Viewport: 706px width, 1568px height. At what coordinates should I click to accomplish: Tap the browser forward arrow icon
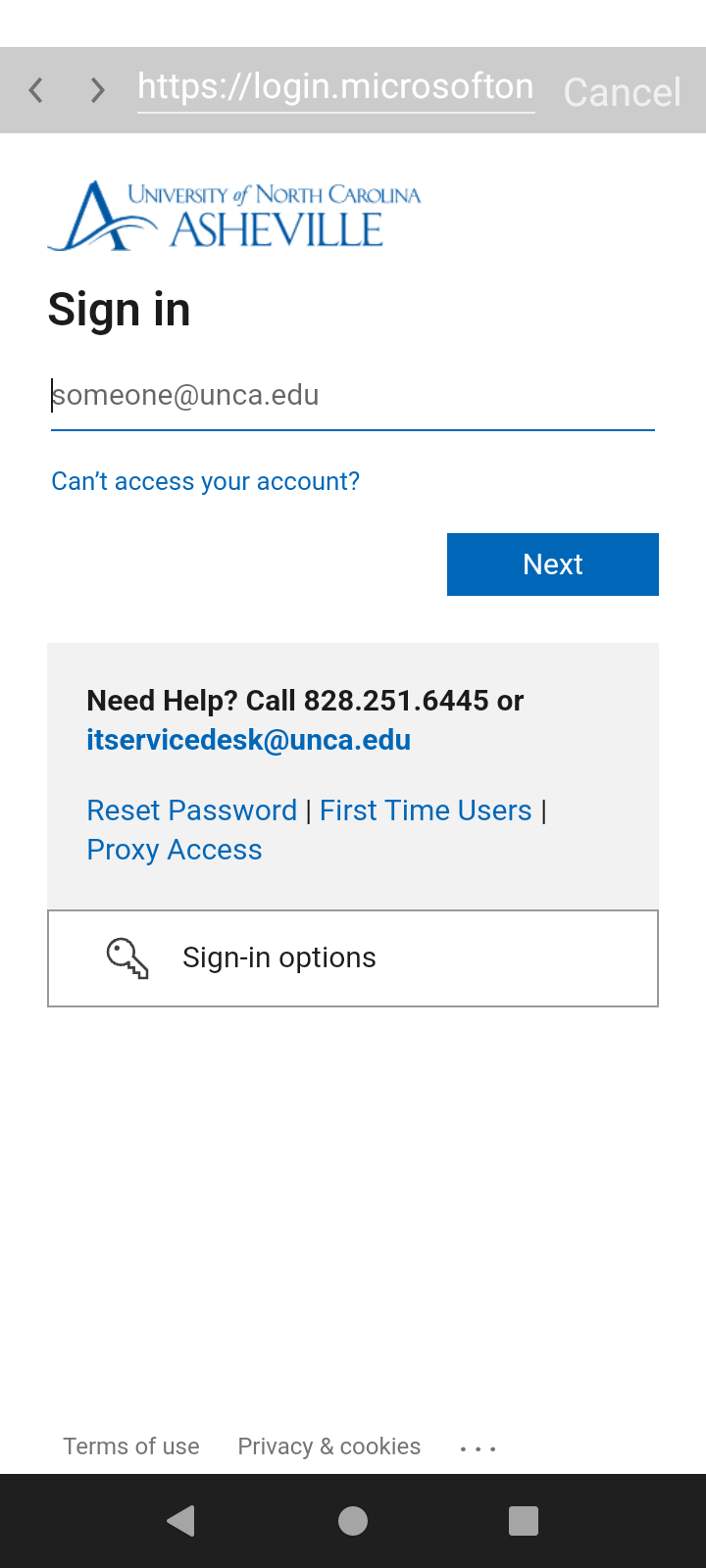[97, 91]
